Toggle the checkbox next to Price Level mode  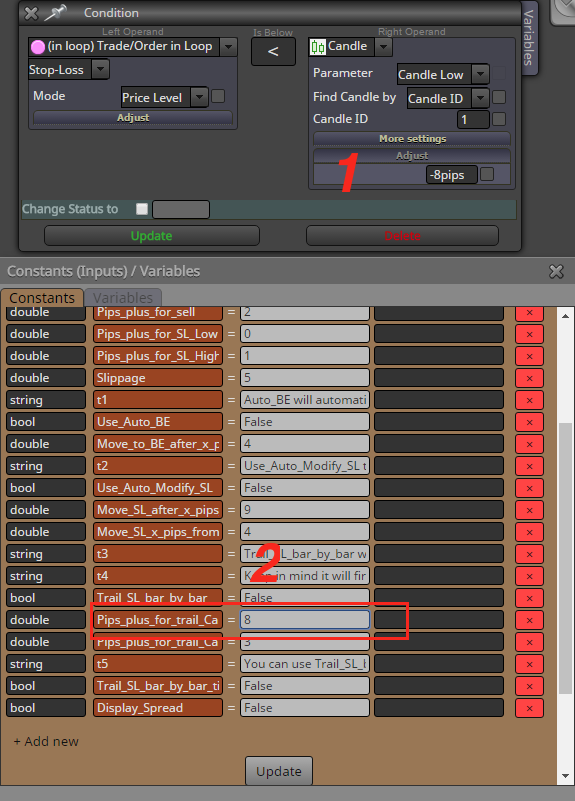click(218, 96)
